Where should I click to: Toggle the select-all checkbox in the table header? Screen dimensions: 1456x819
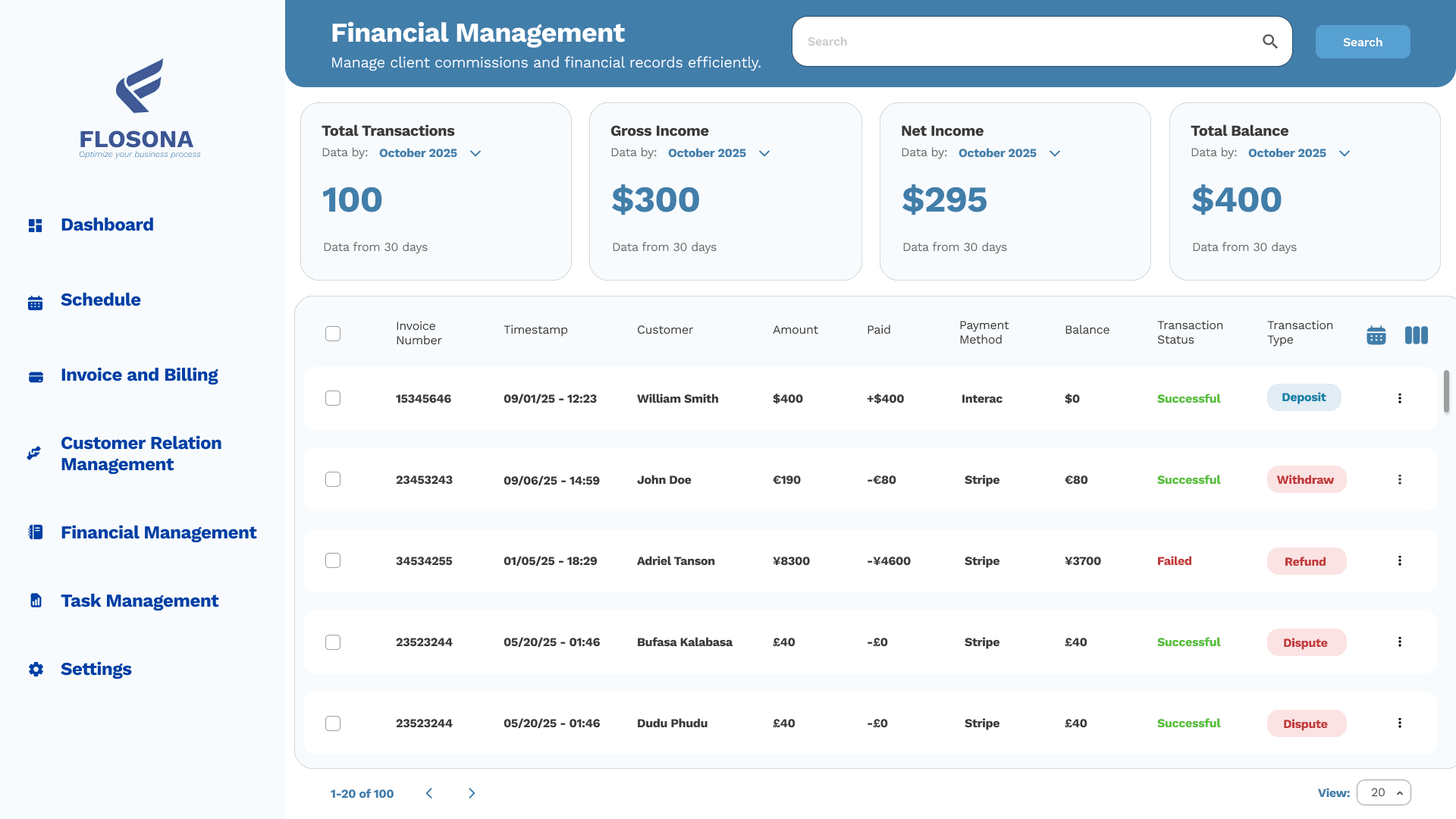click(332, 333)
